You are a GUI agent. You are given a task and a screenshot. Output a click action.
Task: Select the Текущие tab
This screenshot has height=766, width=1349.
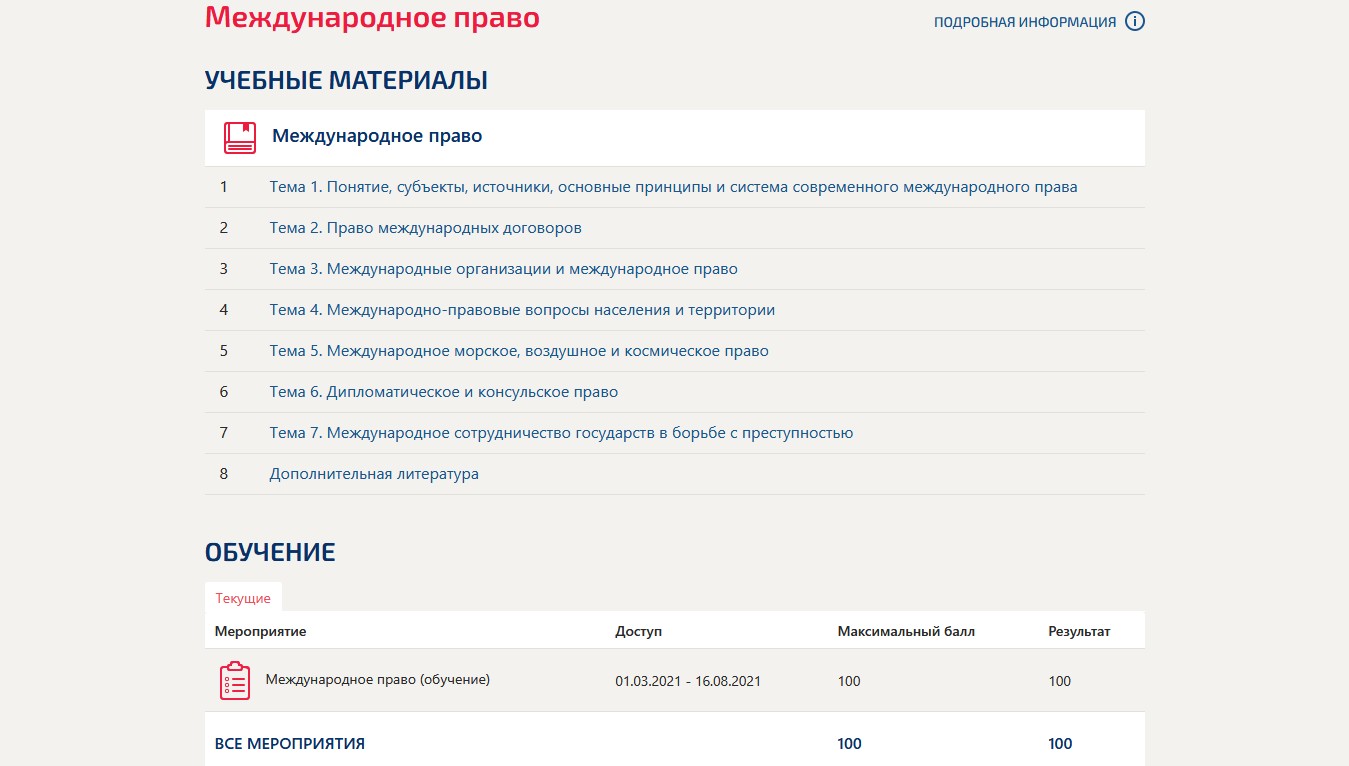tap(243, 598)
